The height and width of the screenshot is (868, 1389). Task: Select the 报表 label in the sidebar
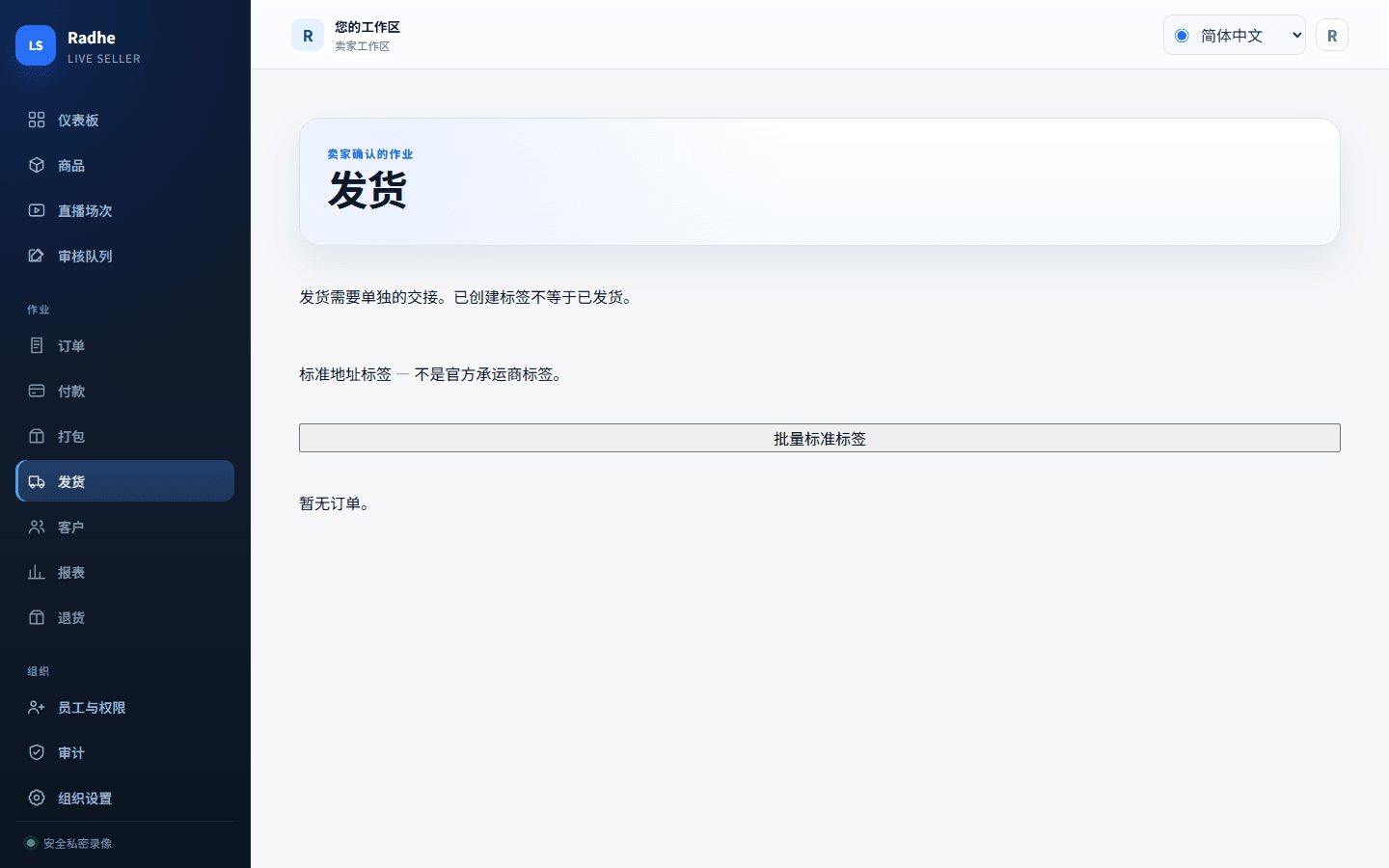71,573
